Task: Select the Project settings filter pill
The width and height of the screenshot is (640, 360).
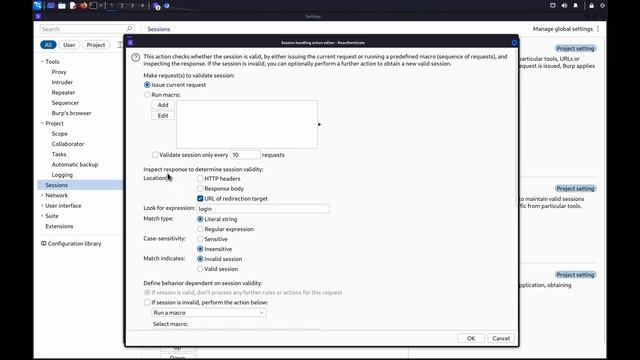Action: pos(96,45)
